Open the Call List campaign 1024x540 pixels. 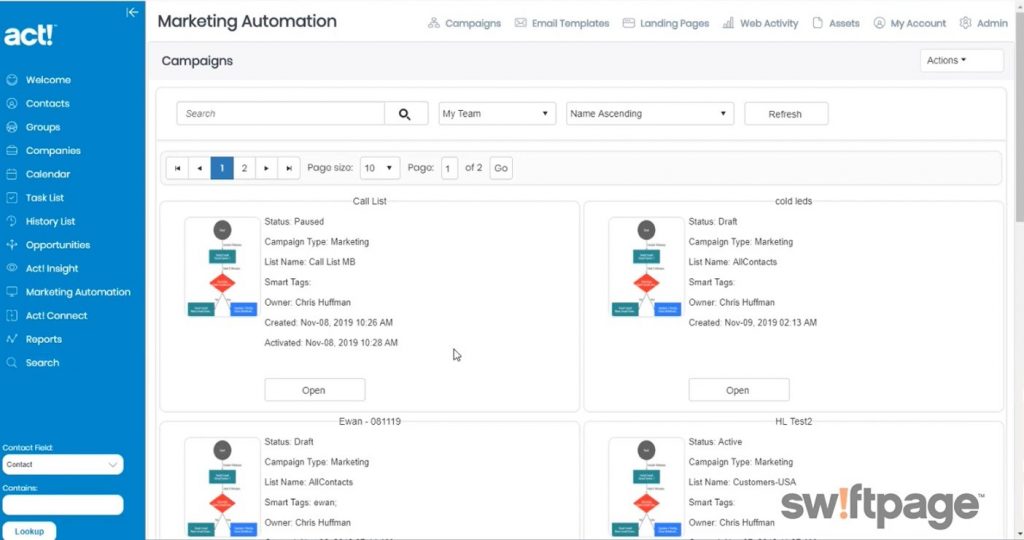pyautogui.click(x=315, y=390)
